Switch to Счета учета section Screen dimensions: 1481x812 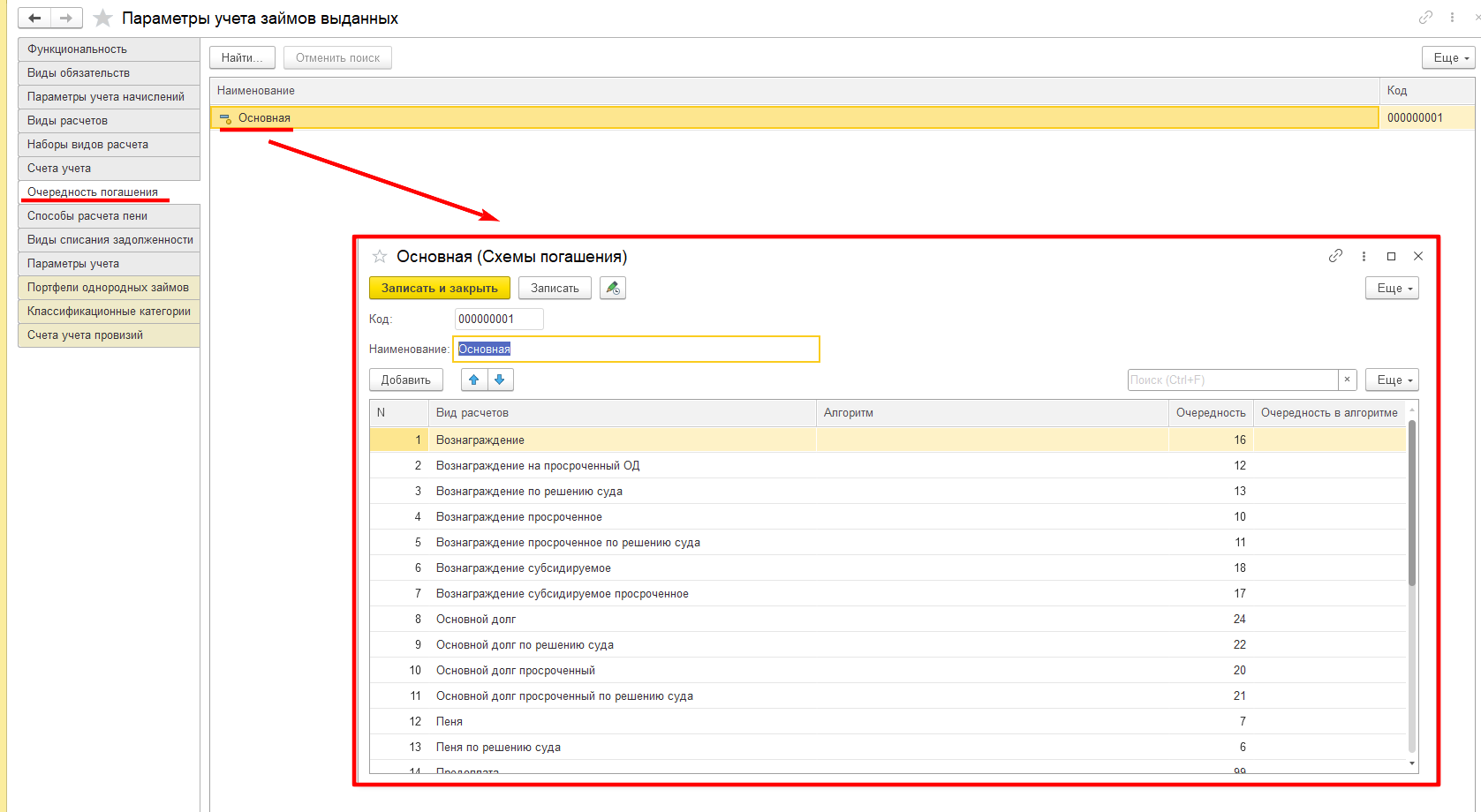click(x=109, y=169)
